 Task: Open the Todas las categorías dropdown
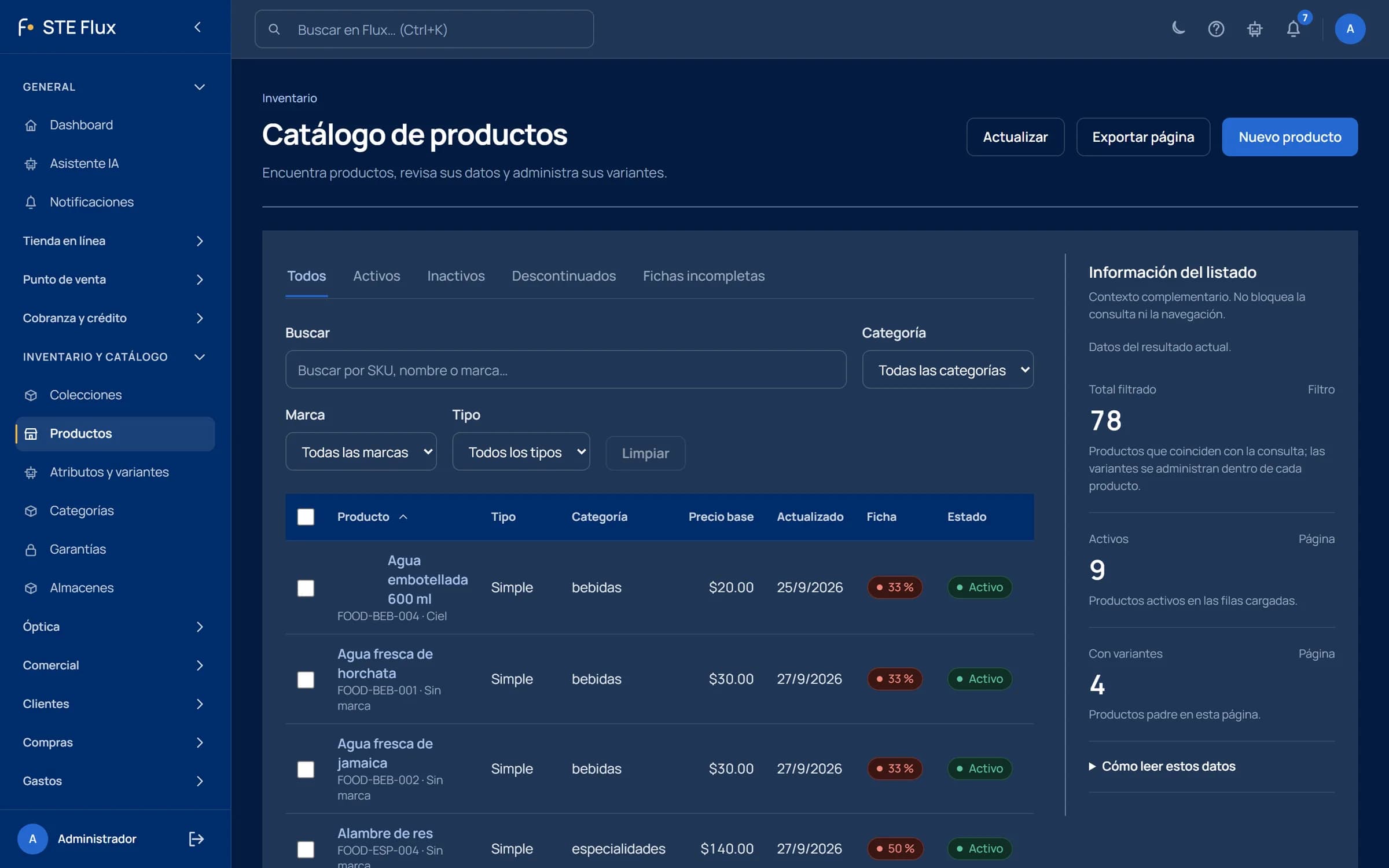pyautogui.click(x=947, y=370)
